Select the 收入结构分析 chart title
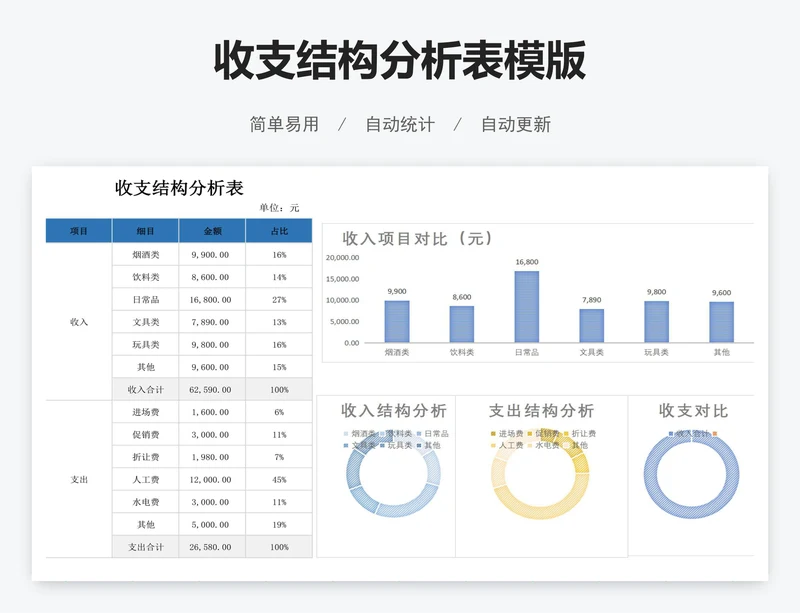The width and height of the screenshot is (800, 613). coord(394,410)
